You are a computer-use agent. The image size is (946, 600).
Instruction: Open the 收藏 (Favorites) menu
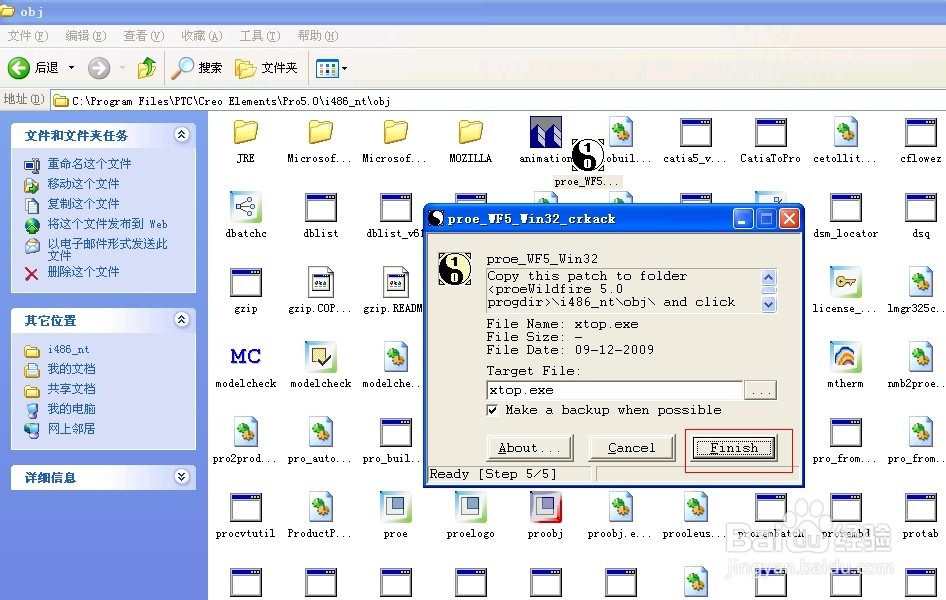(202, 36)
